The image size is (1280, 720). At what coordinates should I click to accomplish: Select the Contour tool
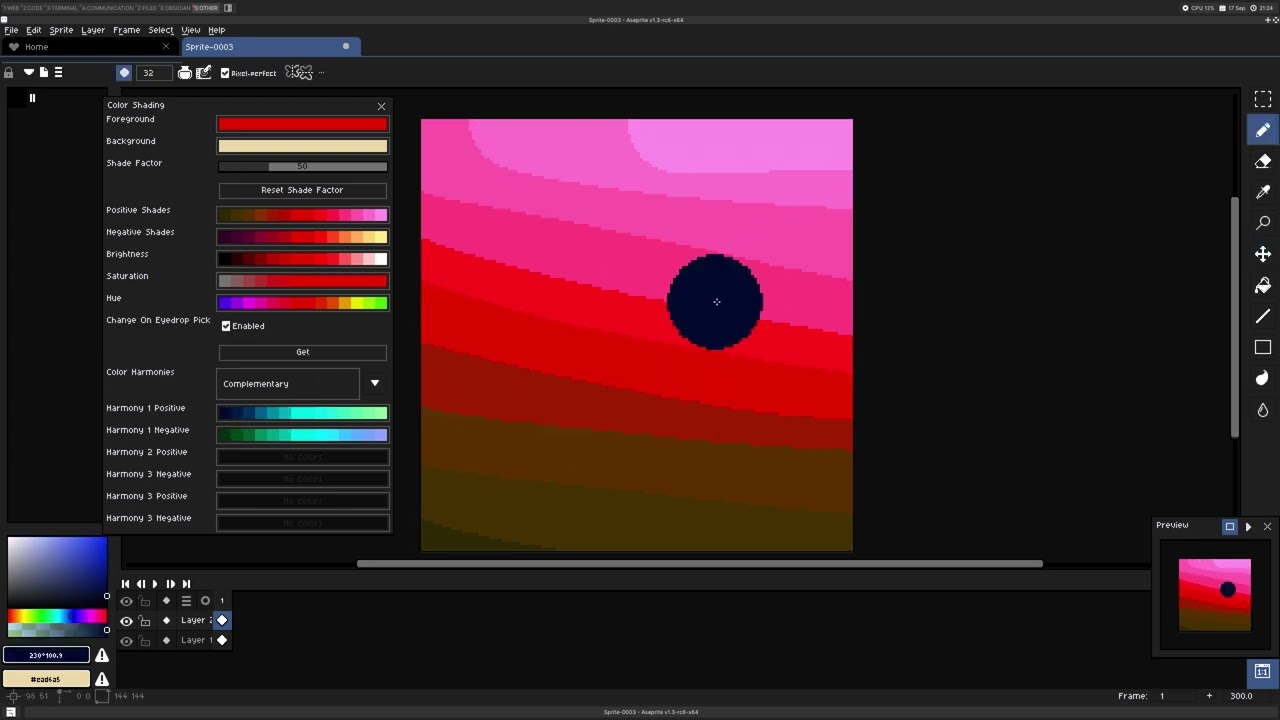(x=1263, y=378)
